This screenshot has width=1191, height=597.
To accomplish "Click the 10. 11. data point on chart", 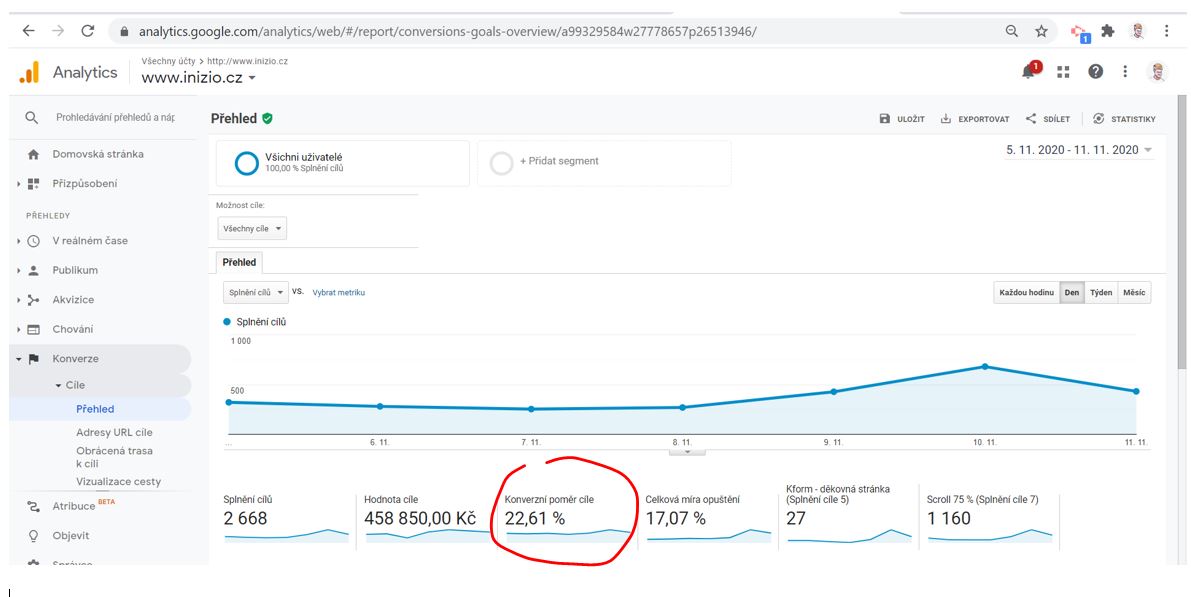I will pyautogui.click(x=985, y=366).
